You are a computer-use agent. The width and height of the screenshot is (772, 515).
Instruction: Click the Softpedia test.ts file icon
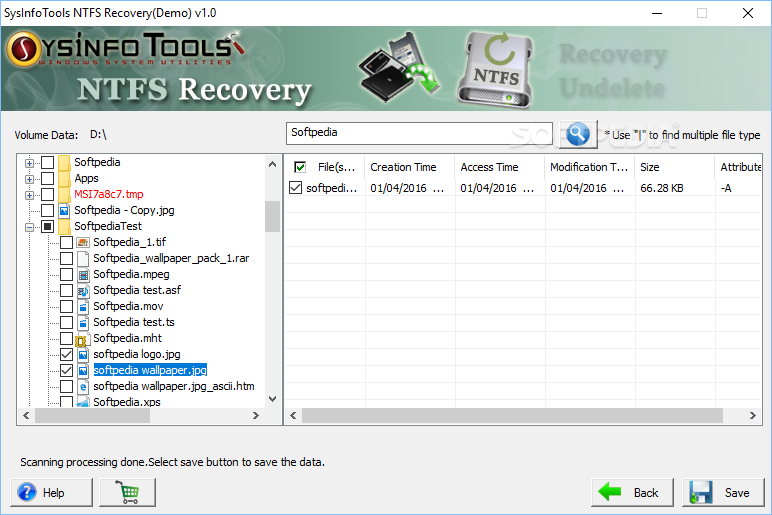pyautogui.click(x=83, y=322)
